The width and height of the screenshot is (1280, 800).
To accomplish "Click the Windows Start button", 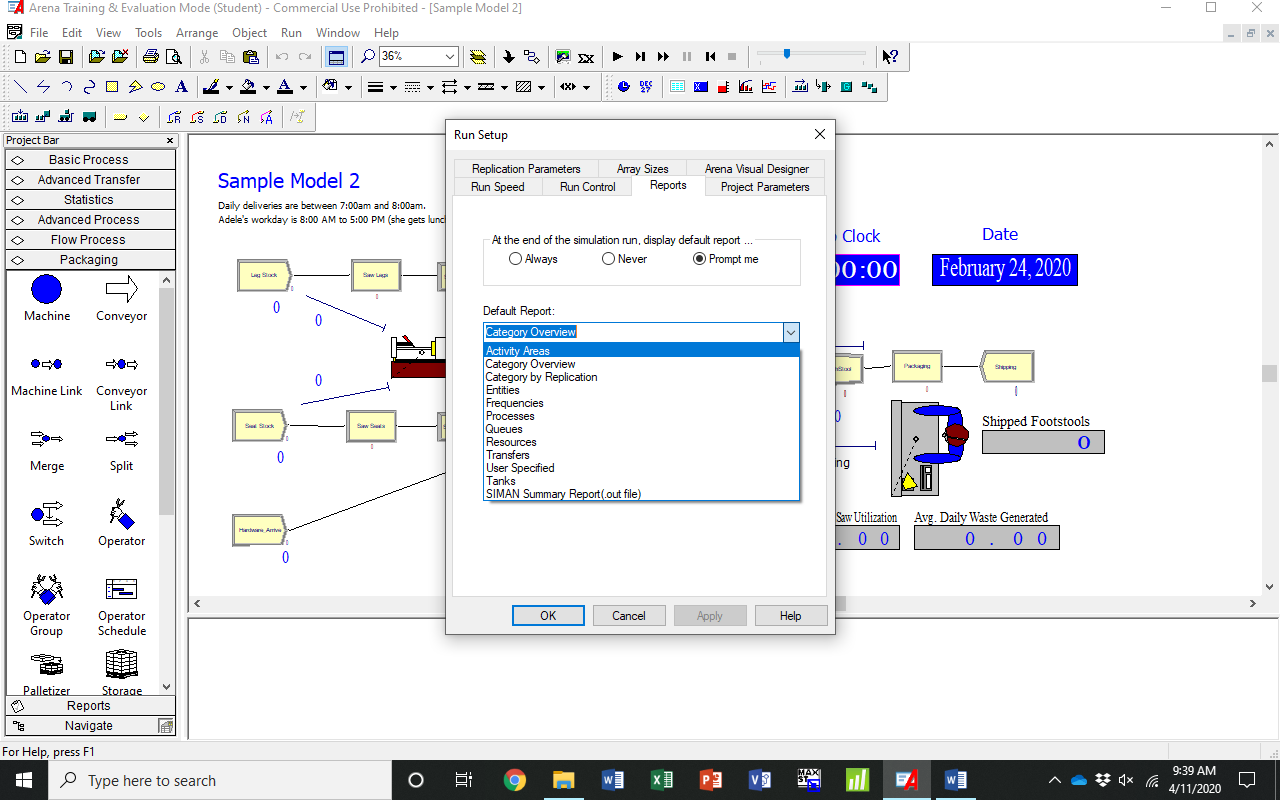I will (x=23, y=780).
